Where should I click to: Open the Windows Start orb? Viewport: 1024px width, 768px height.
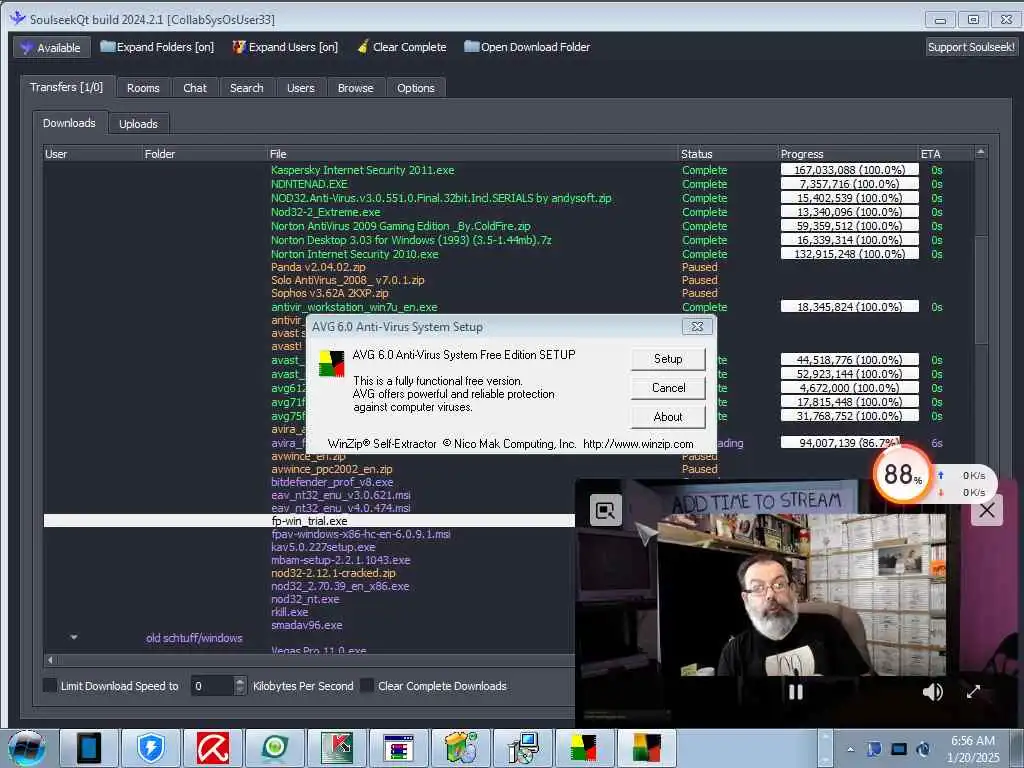(27, 748)
